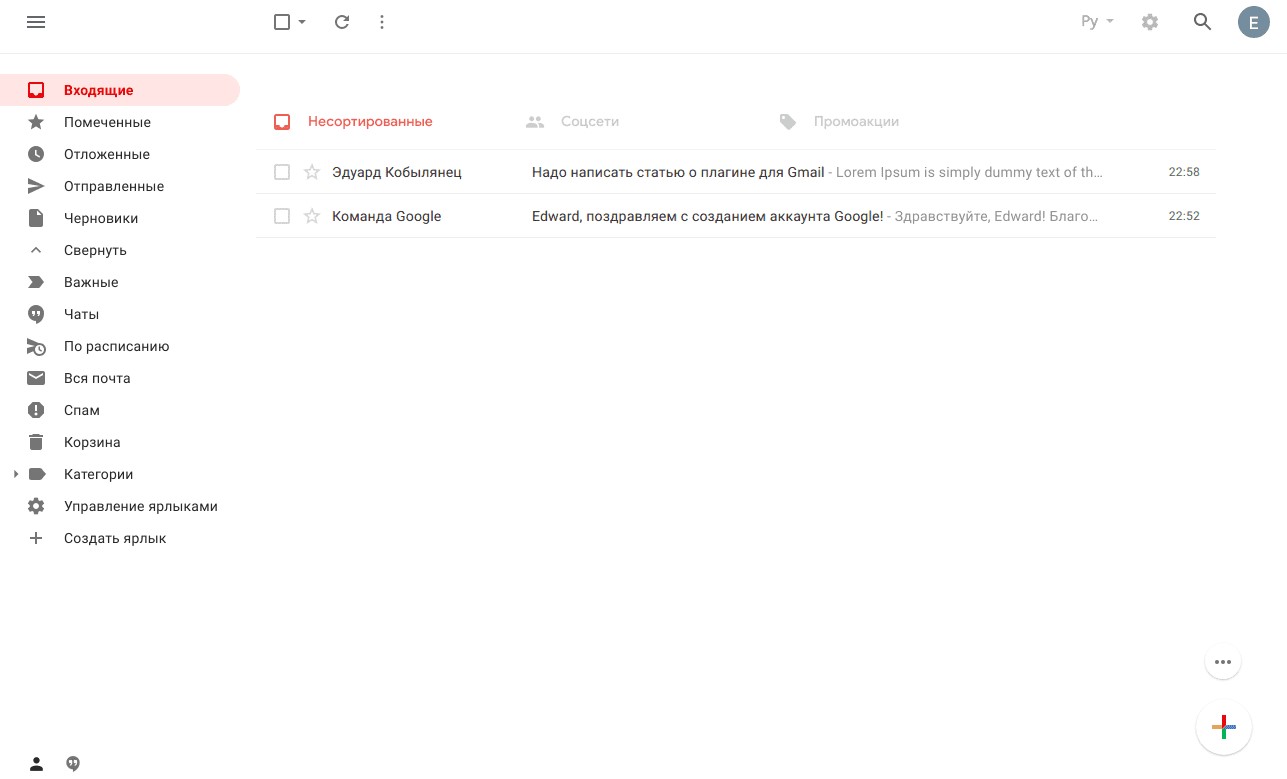Viewport: 1287px width, 779px height.
Task: Collapse sidebar list with Свернуть
Action: tap(95, 250)
